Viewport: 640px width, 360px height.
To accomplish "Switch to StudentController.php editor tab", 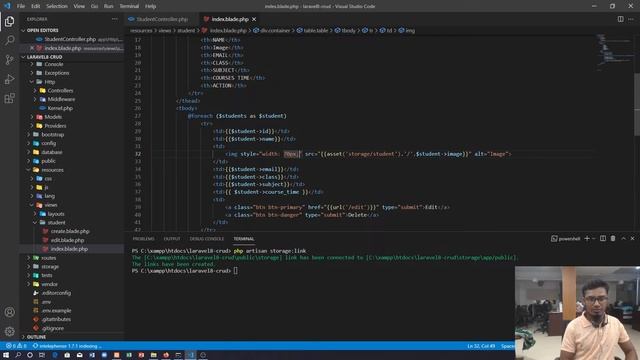I will (162, 19).
